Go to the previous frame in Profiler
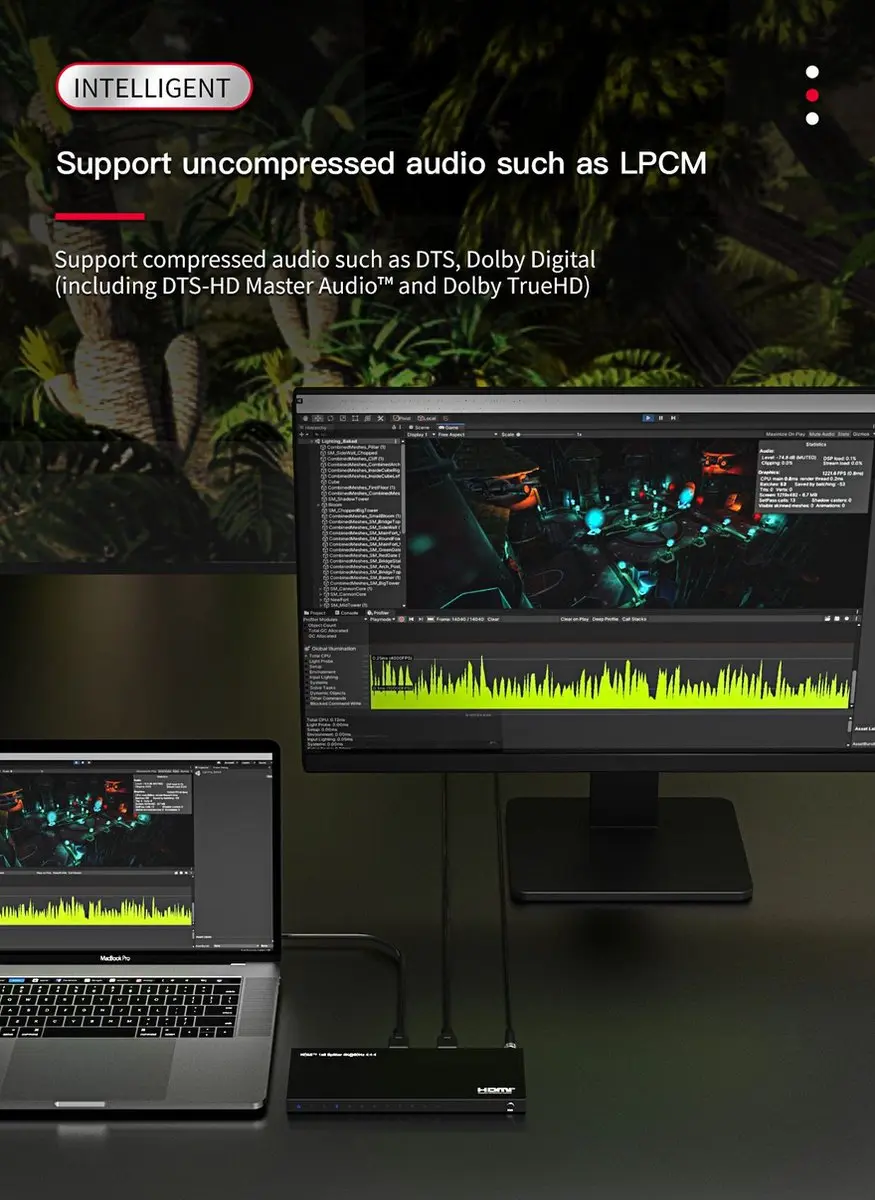875x1200 pixels. (411, 619)
